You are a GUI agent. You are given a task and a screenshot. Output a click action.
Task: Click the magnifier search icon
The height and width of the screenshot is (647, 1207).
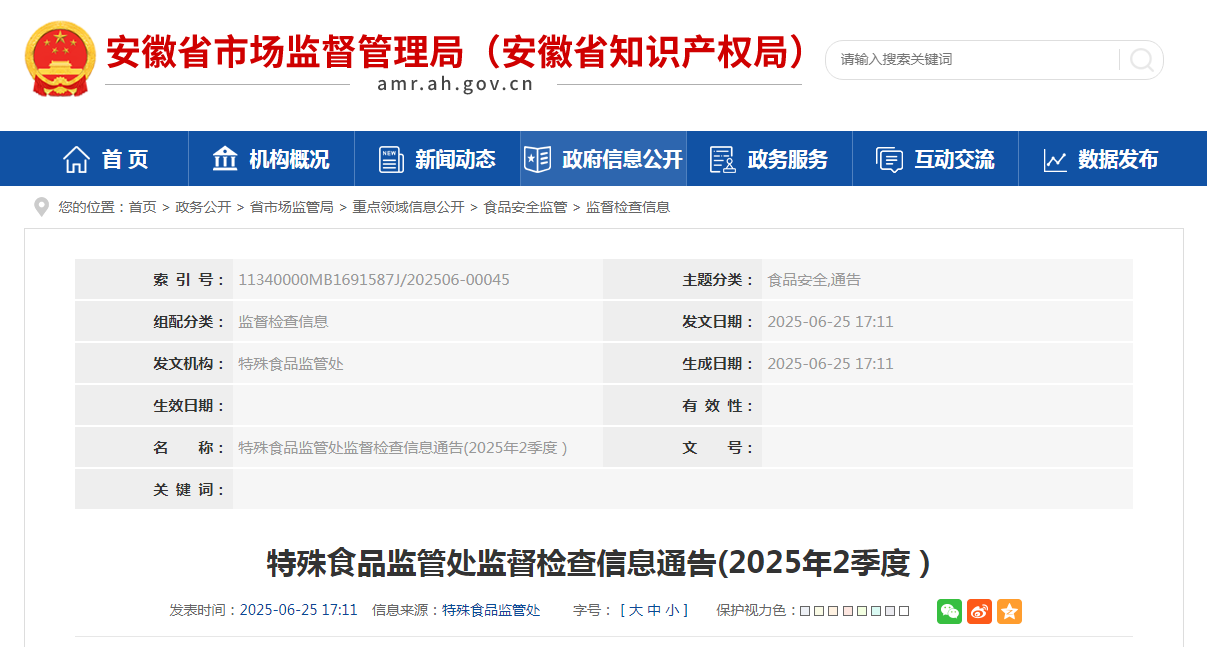[x=1141, y=60]
